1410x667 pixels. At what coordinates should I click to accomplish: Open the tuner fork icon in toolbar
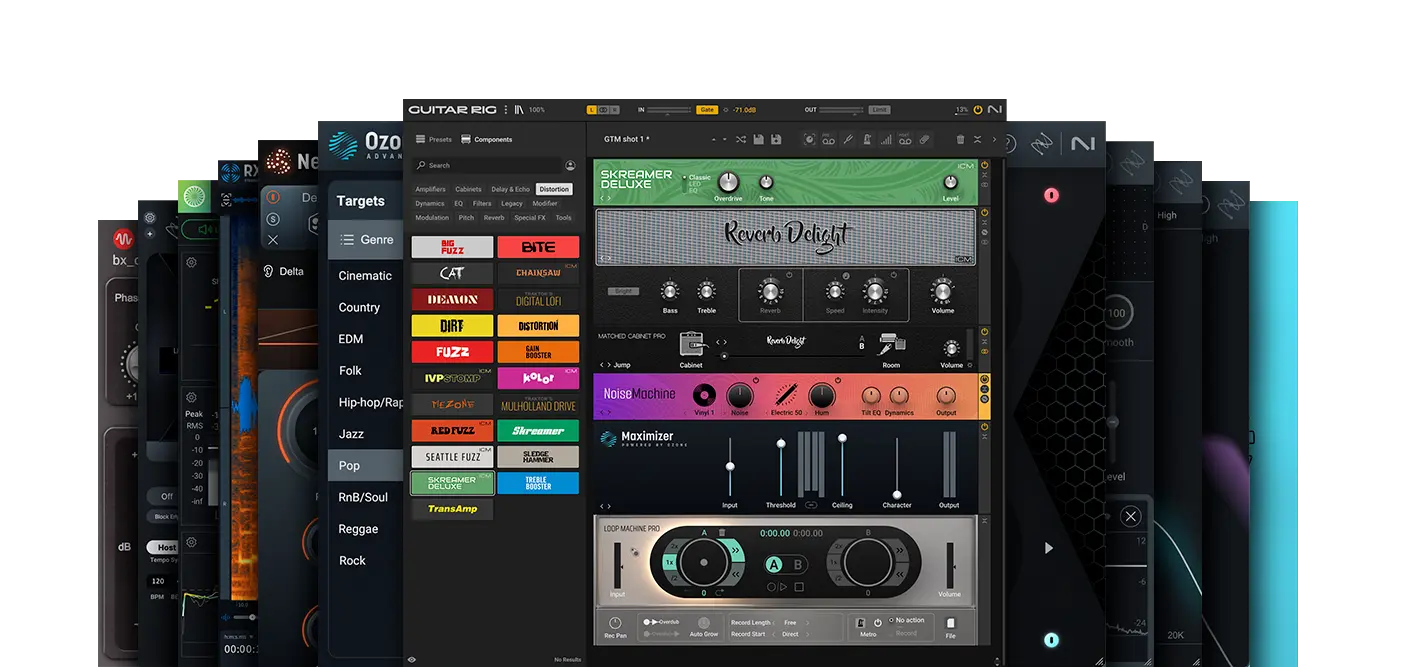848,139
